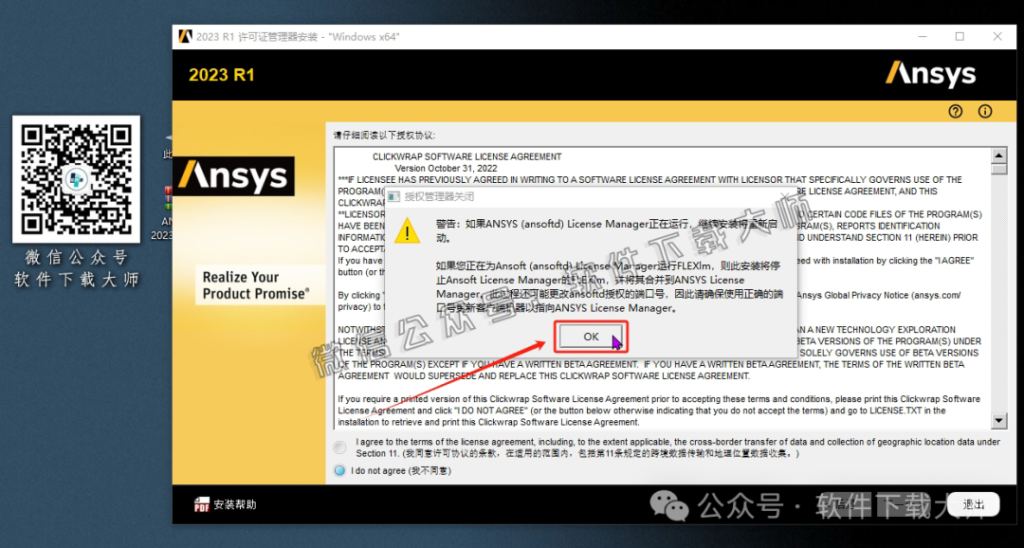Minimize the installer window
Viewport: 1024px width, 548px height.
[x=921, y=37]
